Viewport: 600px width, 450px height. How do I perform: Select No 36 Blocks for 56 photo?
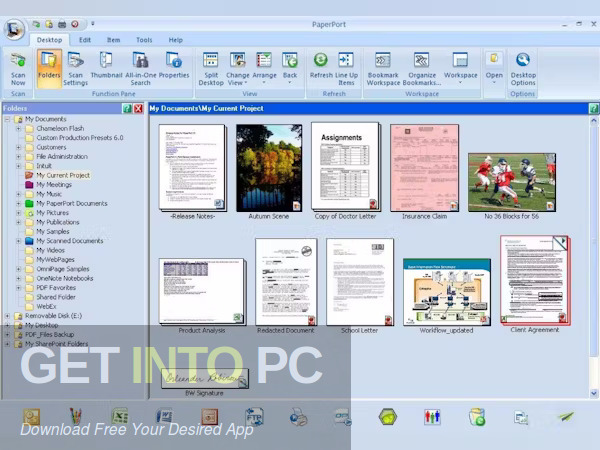click(512, 183)
